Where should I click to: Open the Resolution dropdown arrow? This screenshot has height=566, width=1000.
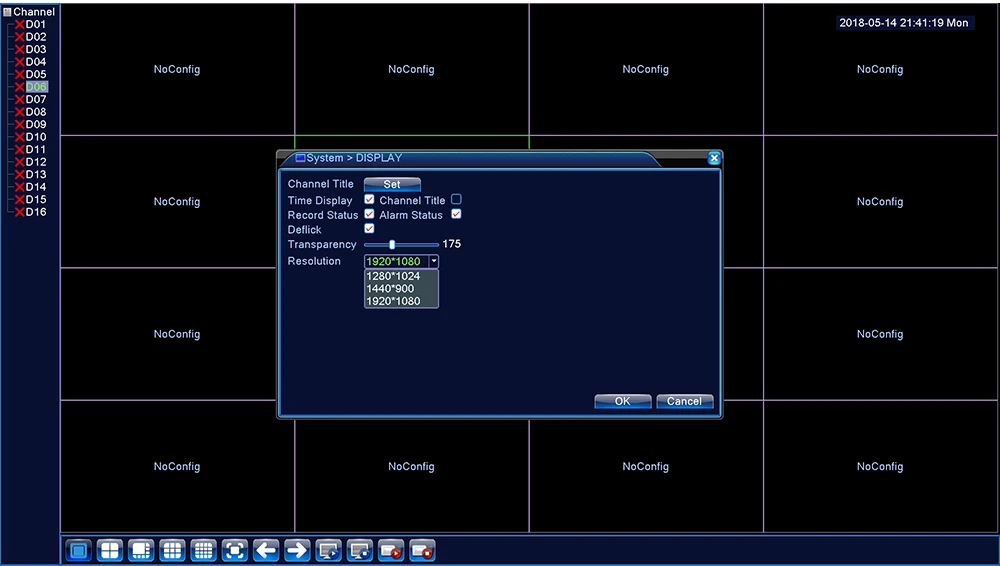[434, 261]
